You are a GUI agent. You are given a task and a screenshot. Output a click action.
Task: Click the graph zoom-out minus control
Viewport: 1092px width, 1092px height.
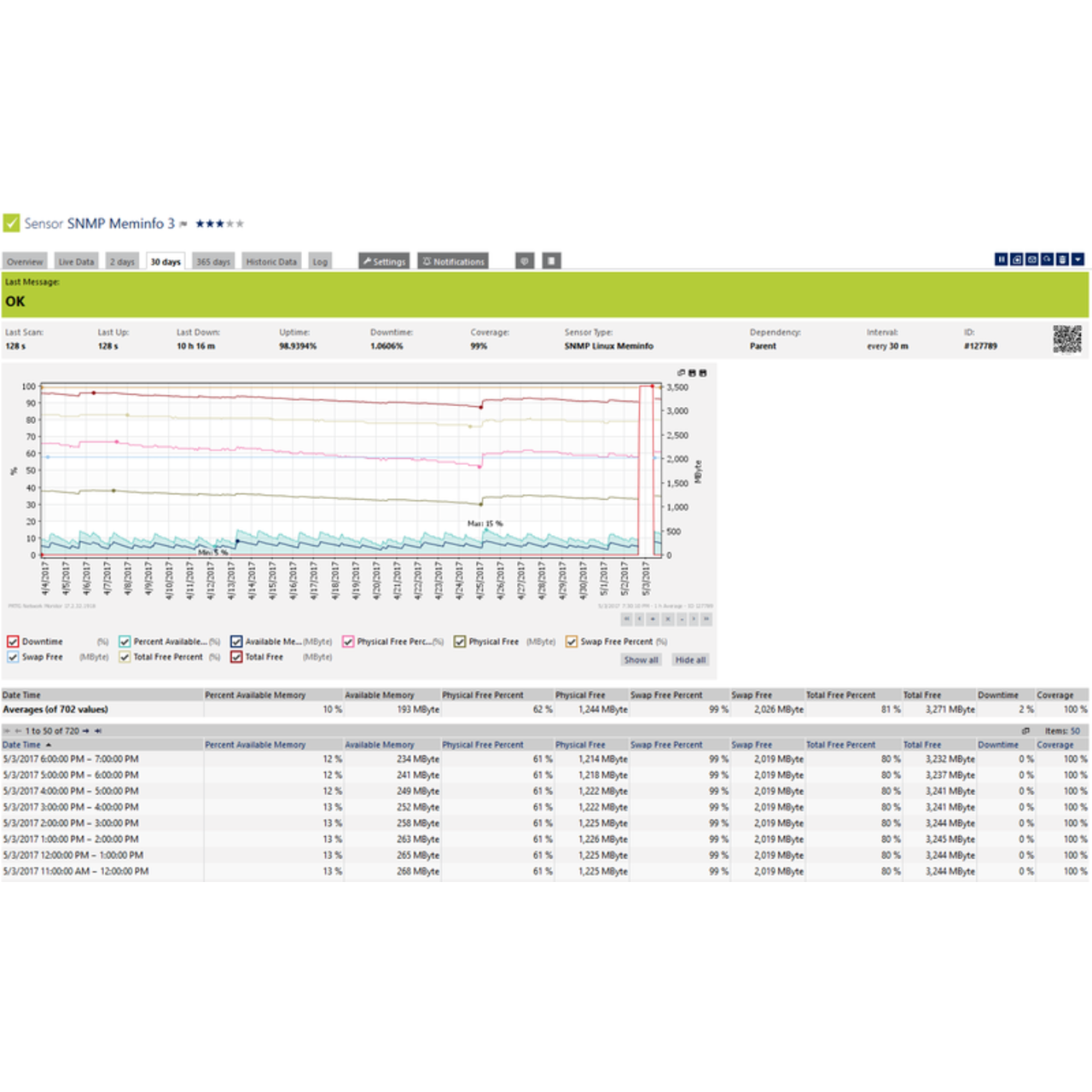[682, 619]
